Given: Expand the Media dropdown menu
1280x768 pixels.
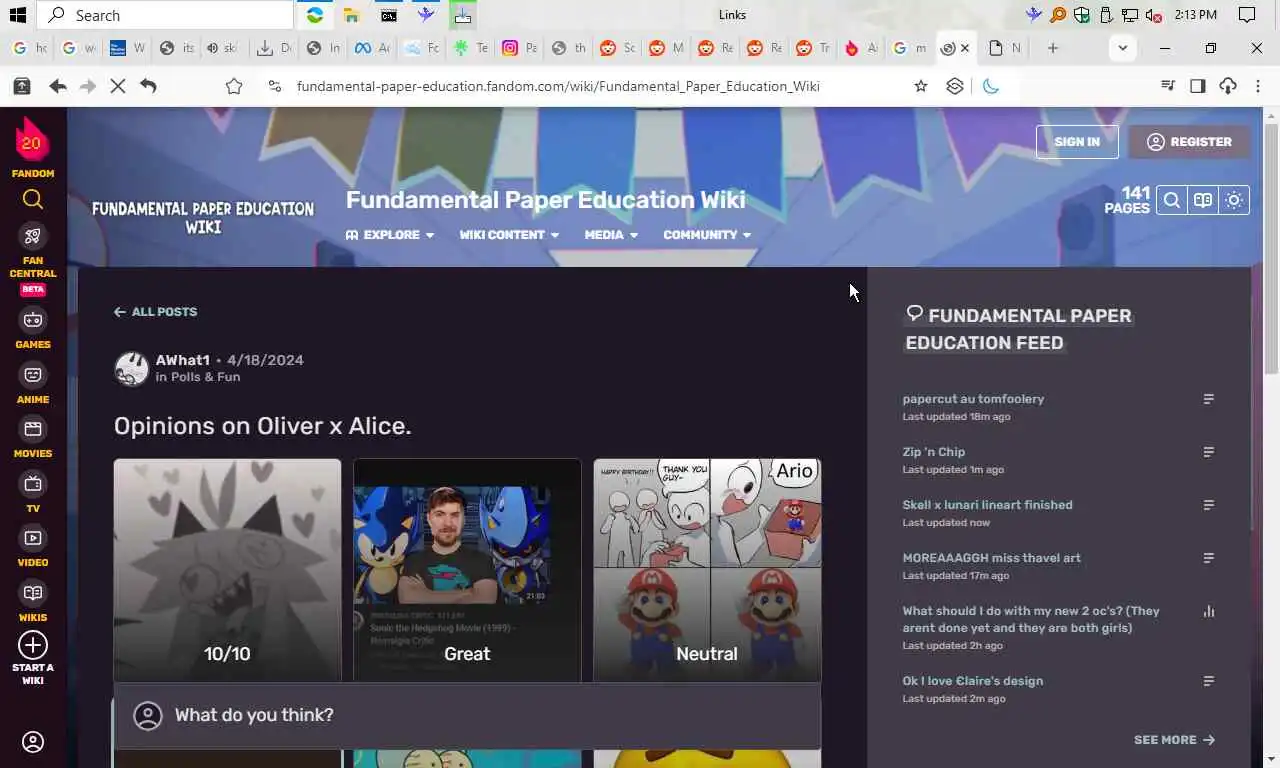Looking at the screenshot, I should 611,235.
